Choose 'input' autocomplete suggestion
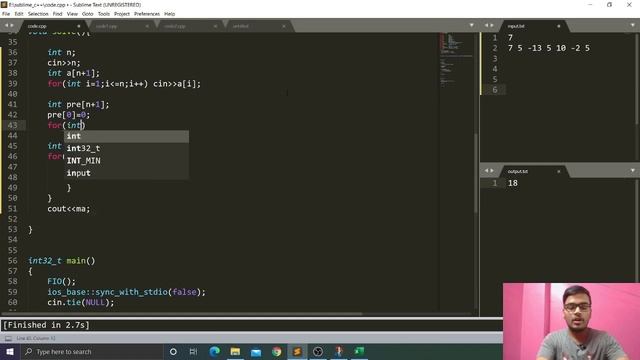Viewport: 640px width, 360px height. [x=127, y=173]
